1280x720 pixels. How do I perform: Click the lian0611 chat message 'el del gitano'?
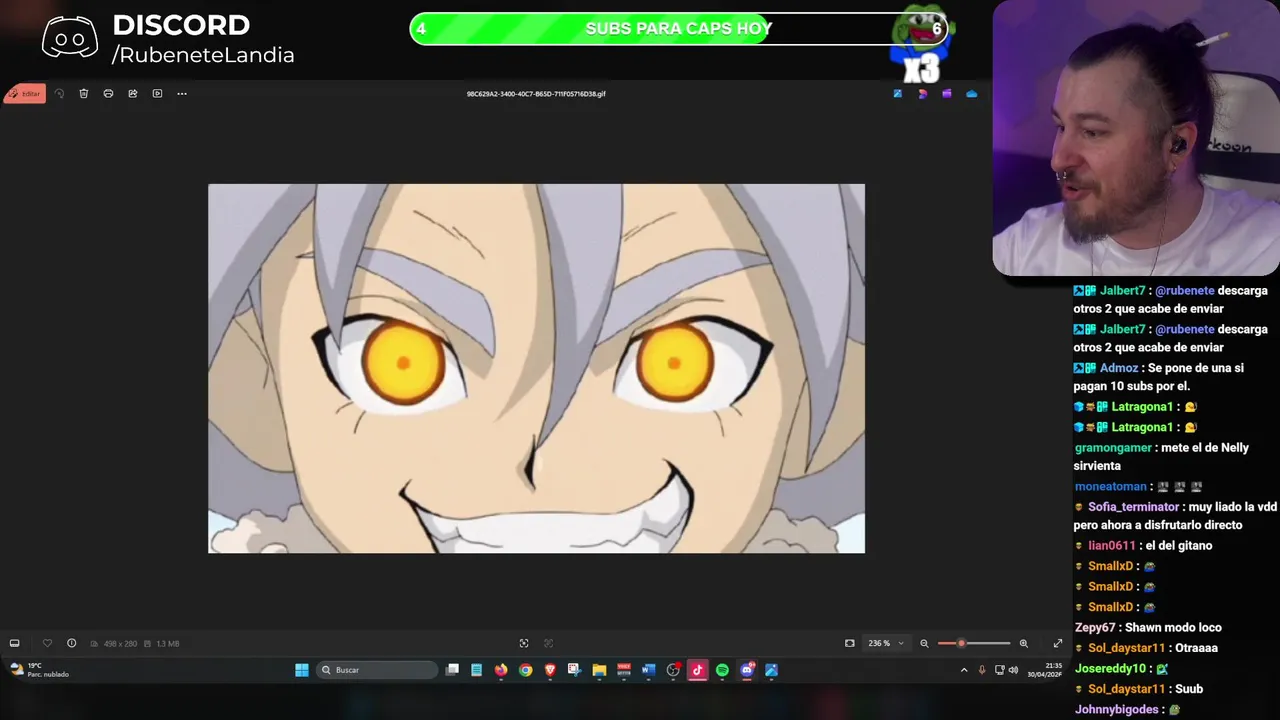pos(1179,546)
